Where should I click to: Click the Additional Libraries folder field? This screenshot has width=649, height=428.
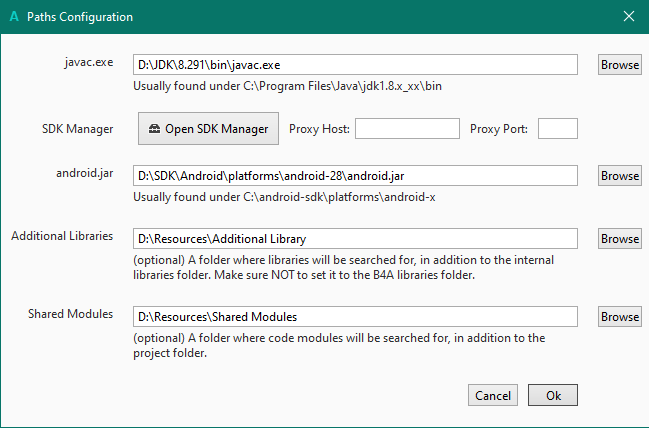click(355, 239)
